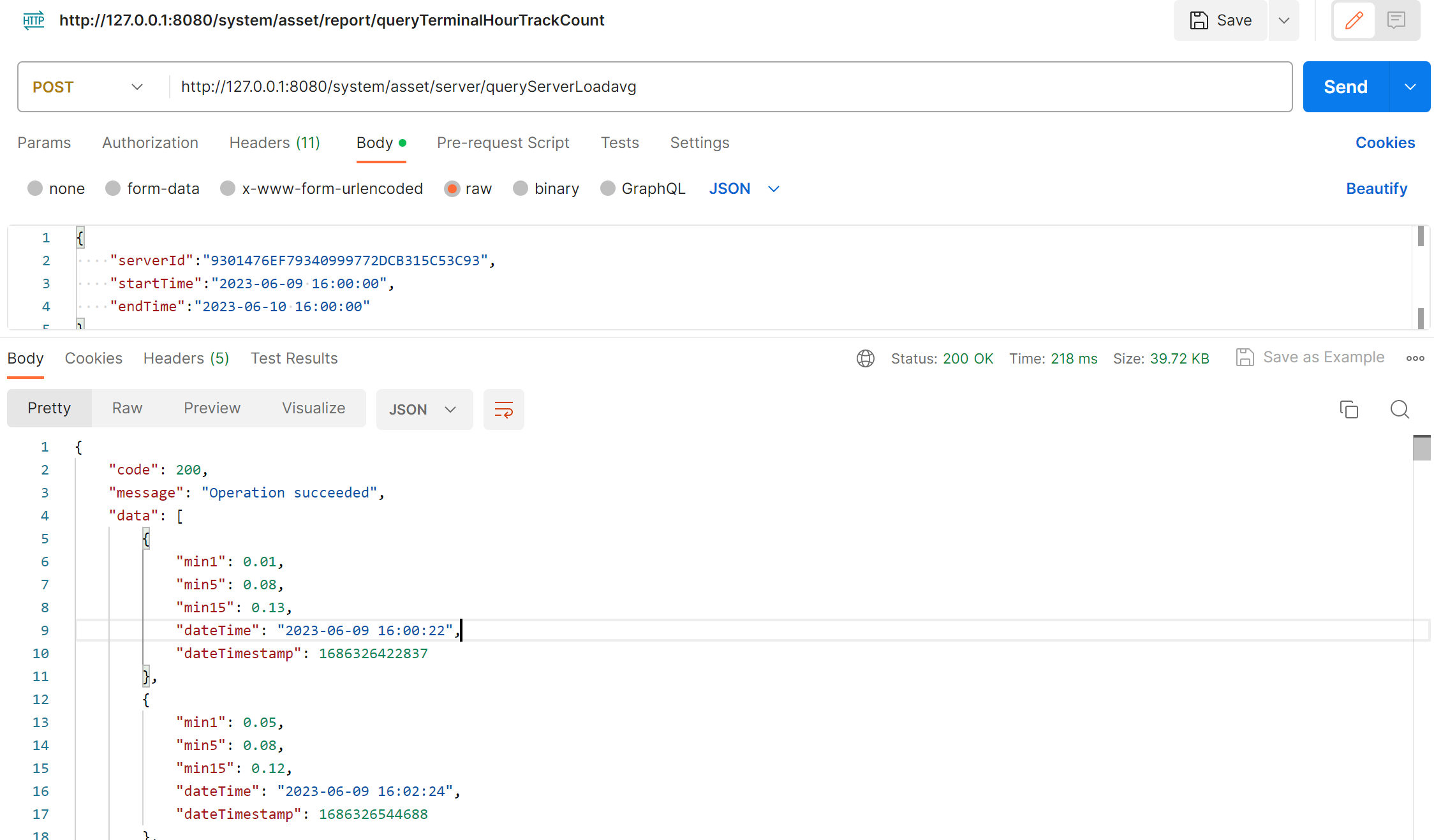Search response with magnifier icon

[1400, 409]
